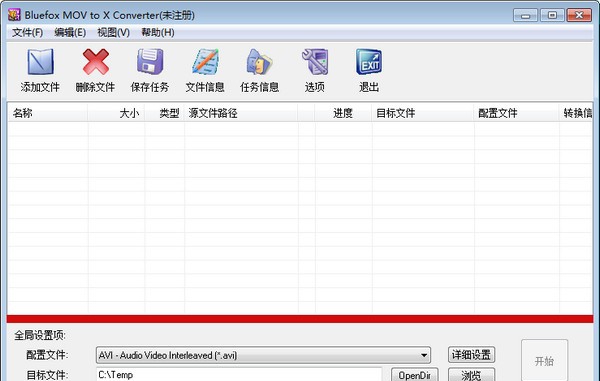600x381 pixels.
Task: Open 文件信息 file info icon
Action: (205, 62)
